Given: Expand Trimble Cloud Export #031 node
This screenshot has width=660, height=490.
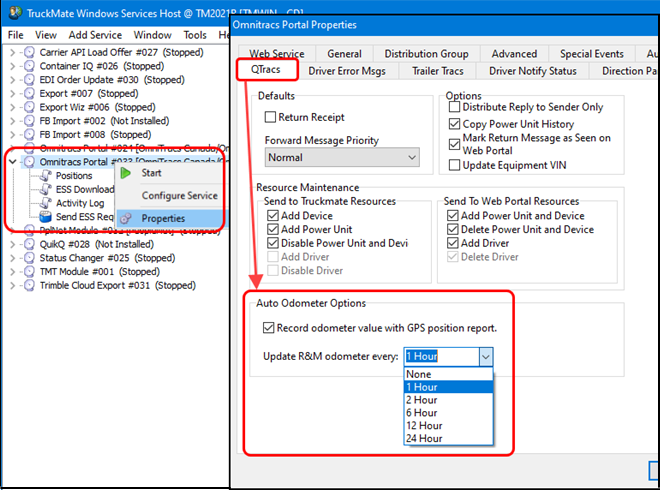Looking at the screenshot, I should coord(12,285).
